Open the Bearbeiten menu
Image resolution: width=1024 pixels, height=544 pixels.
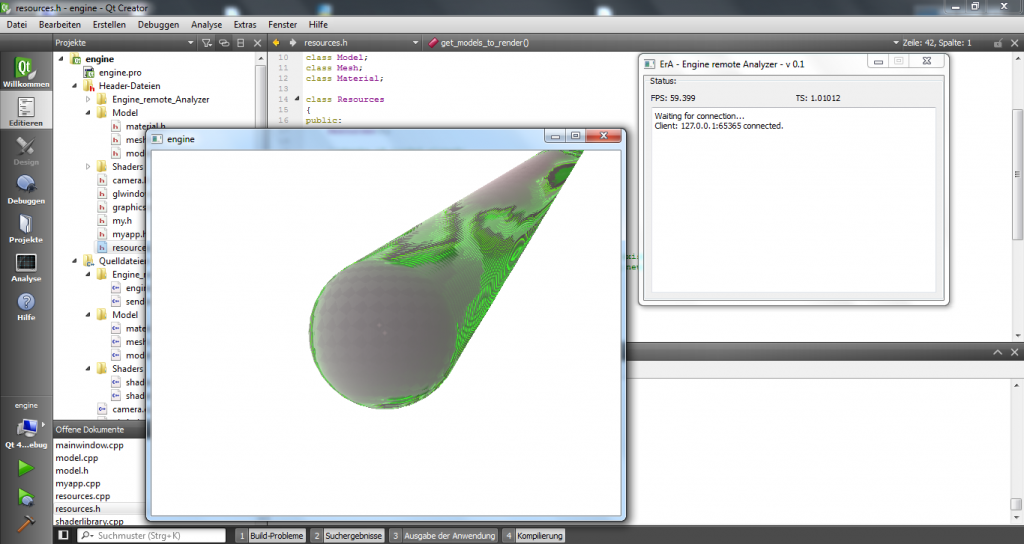click(59, 24)
